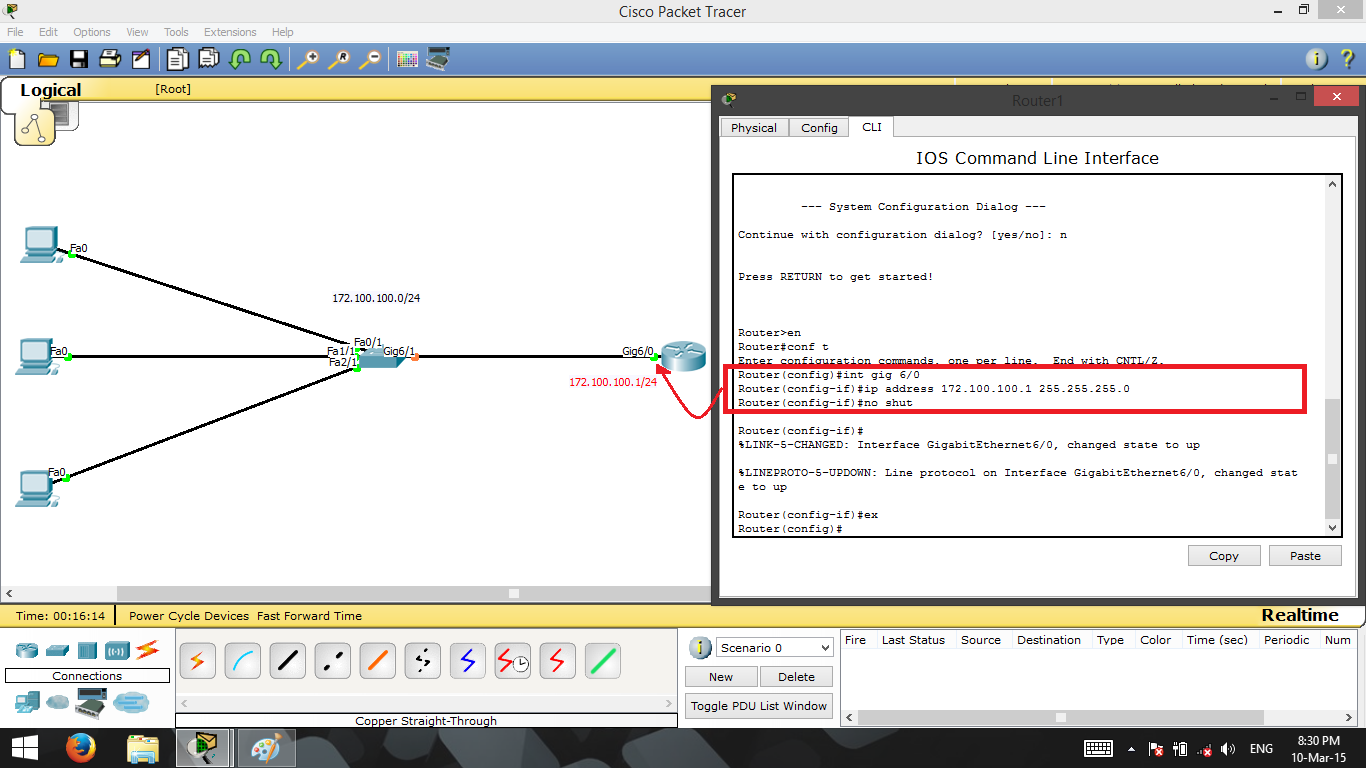Image resolution: width=1366 pixels, height=768 pixels.
Task: Click the Open file folder icon
Action: point(47,59)
